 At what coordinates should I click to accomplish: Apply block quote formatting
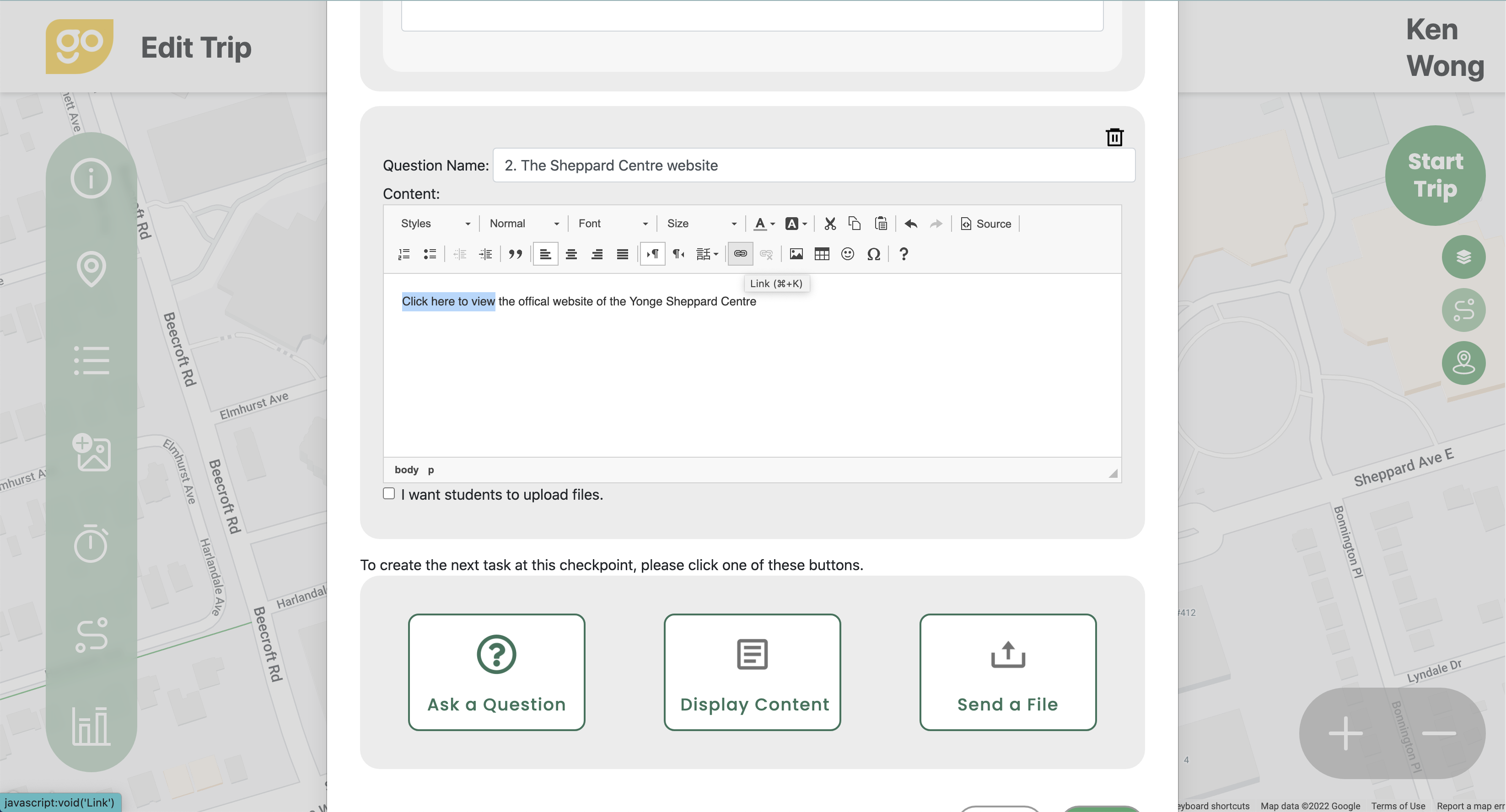(x=515, y=254)
